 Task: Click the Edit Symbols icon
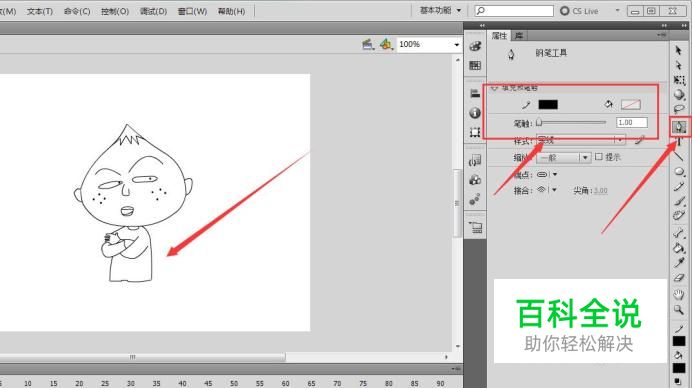coord(386,45)
